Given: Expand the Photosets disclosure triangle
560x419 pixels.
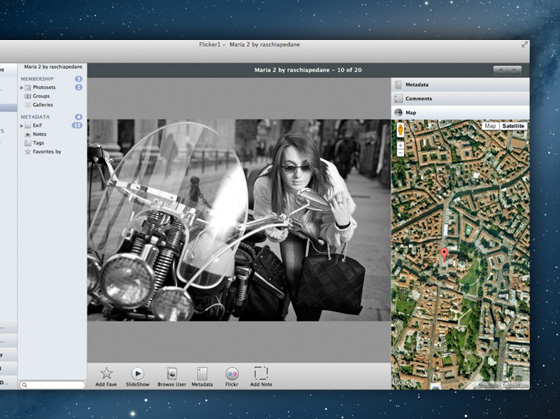Looking at the screenshot, I should coord(22,88).
